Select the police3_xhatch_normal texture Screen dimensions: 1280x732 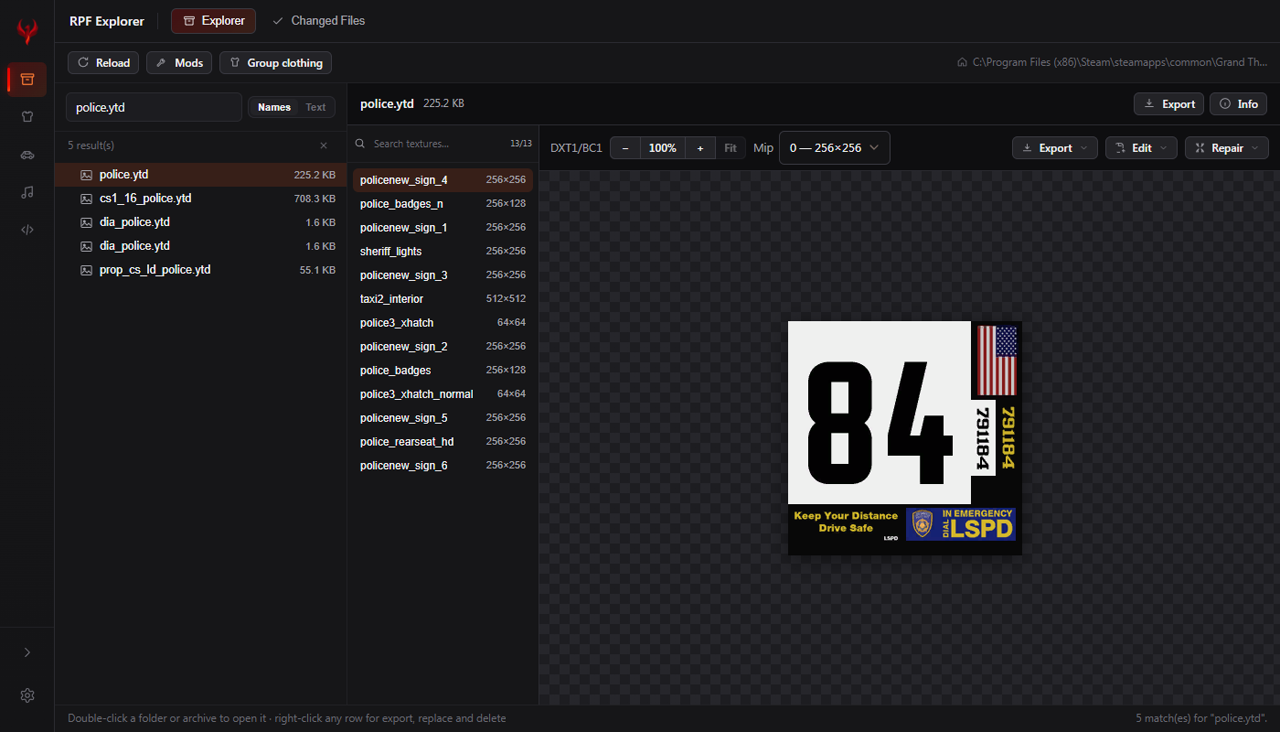point(442,394)
